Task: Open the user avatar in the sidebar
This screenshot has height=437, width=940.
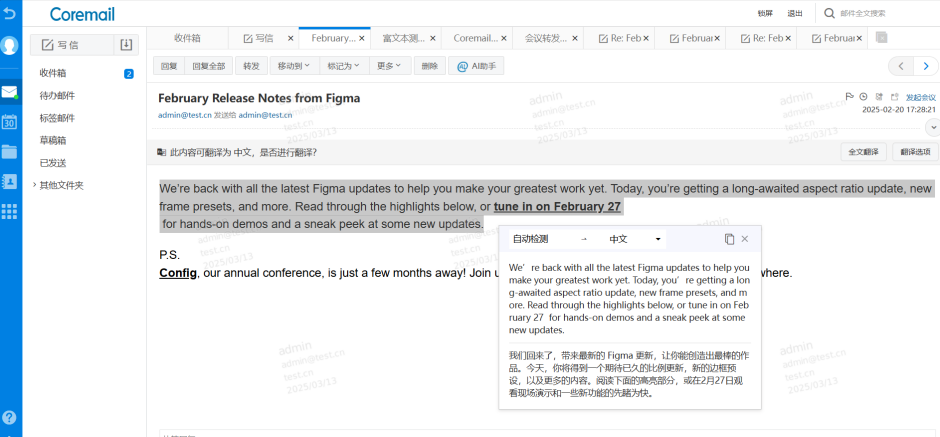Action: (x=10, y=46)
